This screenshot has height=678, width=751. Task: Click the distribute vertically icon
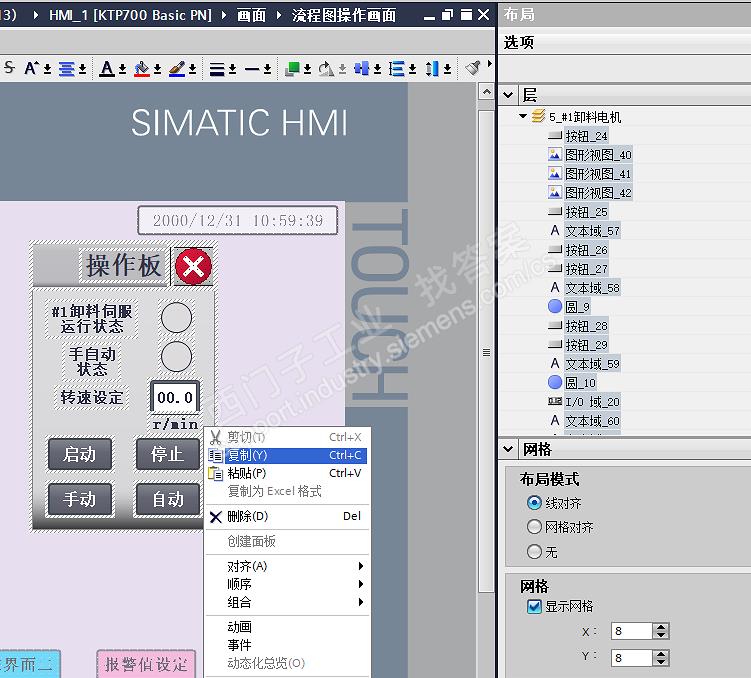point(397,68)
